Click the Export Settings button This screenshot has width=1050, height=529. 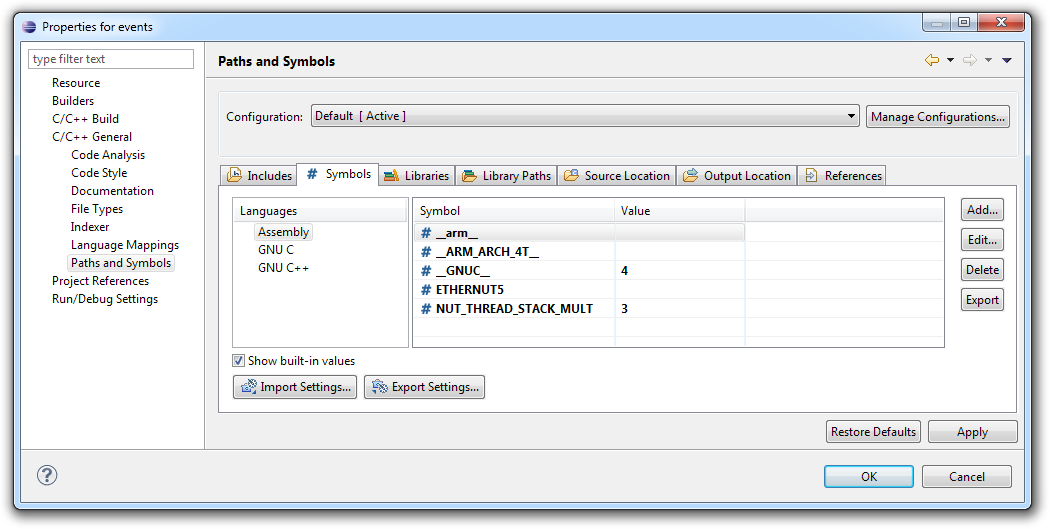(424, 387)
